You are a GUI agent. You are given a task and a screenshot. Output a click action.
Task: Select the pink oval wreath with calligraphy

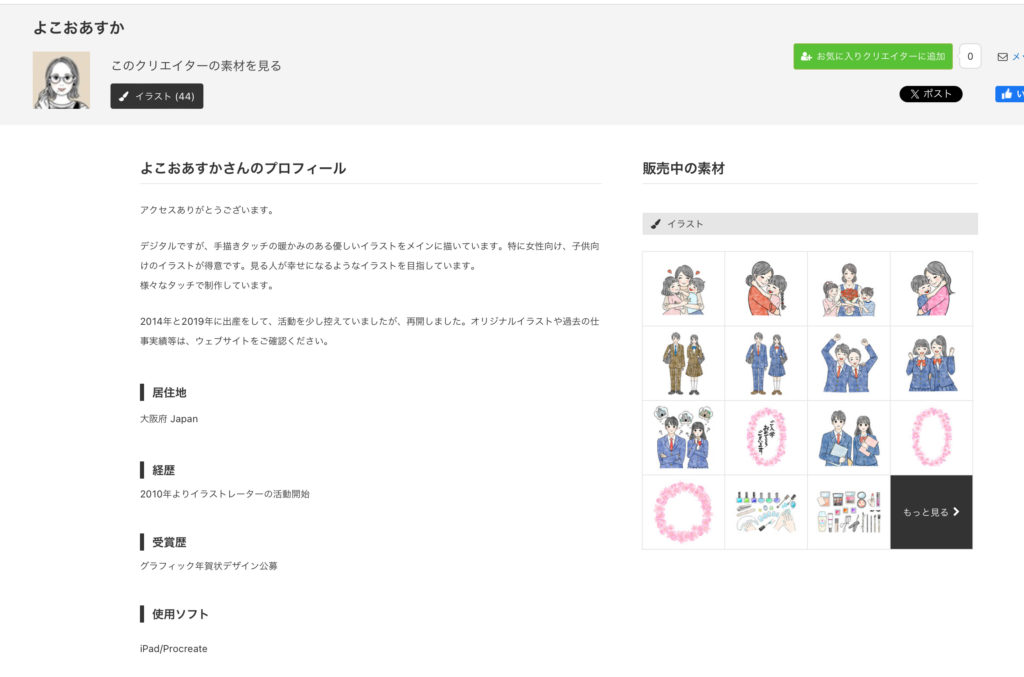[766, 438]
